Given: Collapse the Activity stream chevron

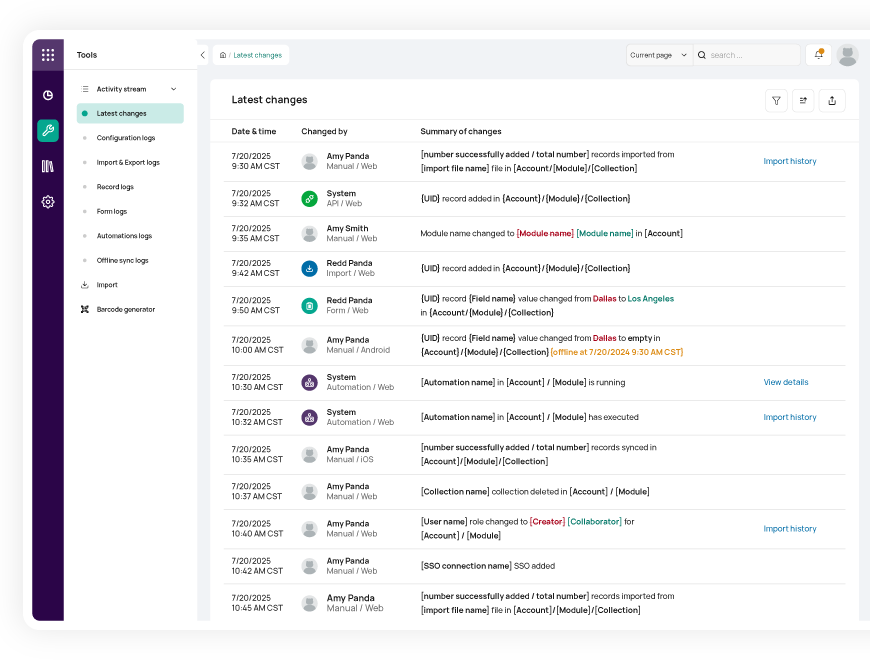Looking at the screenshot, I should coord(174,89).
